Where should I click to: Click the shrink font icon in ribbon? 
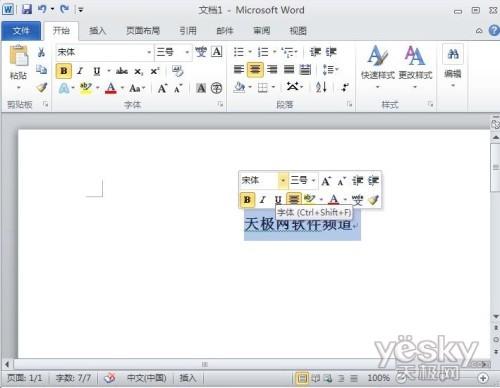(178, 88)
